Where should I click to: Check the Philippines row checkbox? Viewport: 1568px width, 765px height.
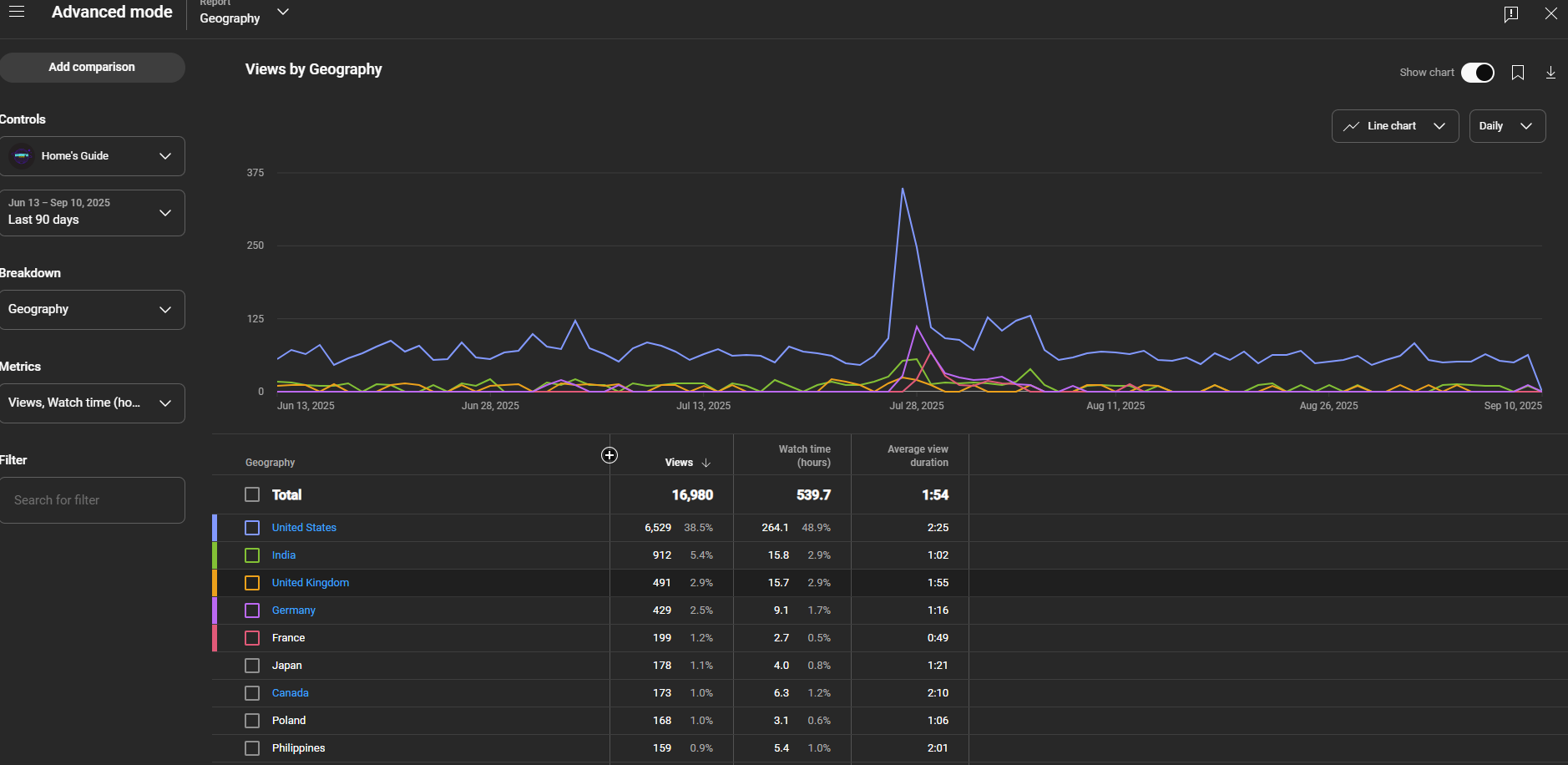[252, 748]
